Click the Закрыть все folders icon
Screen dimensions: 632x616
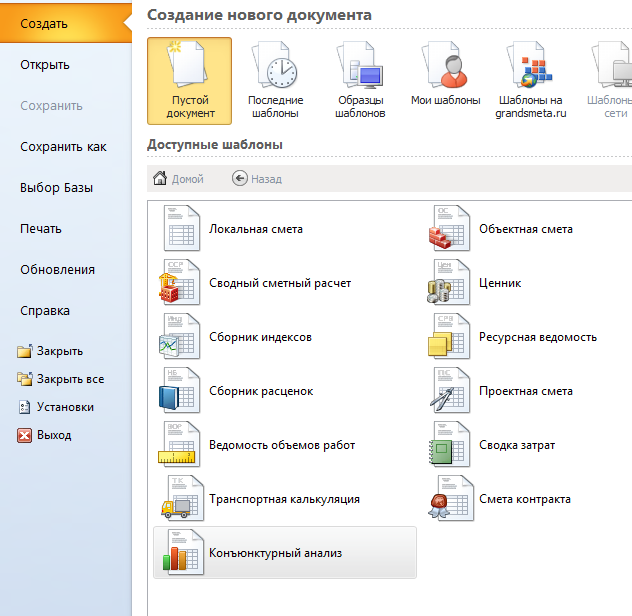(x=25, y=379)
